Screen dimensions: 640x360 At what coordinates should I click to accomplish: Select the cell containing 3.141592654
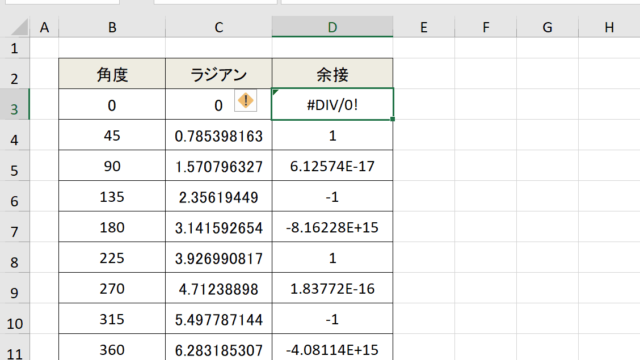[219, 227]
